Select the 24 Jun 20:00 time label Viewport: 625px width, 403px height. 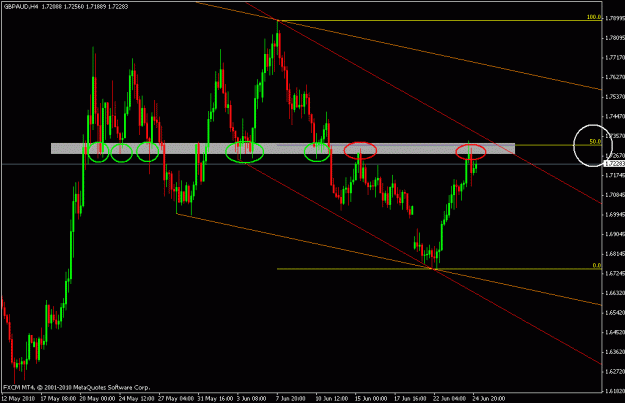click(488, 398)
